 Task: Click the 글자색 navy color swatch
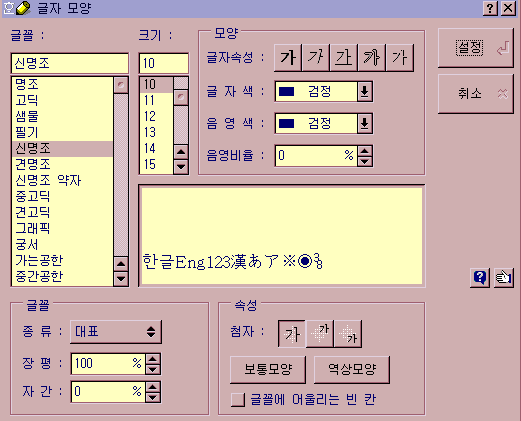coord(286,91)
